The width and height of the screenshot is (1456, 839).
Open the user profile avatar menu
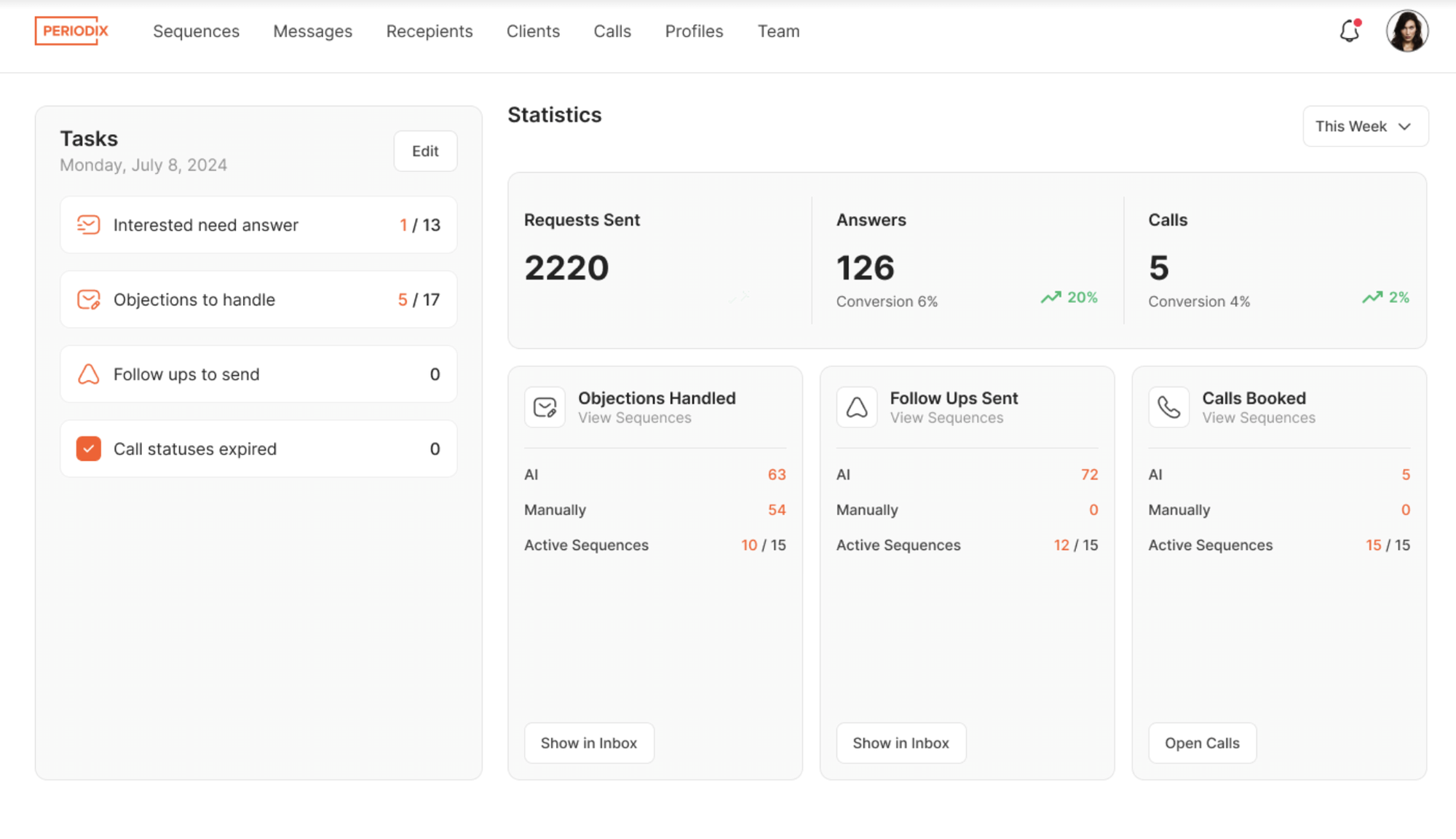[x=1406, y=31]
